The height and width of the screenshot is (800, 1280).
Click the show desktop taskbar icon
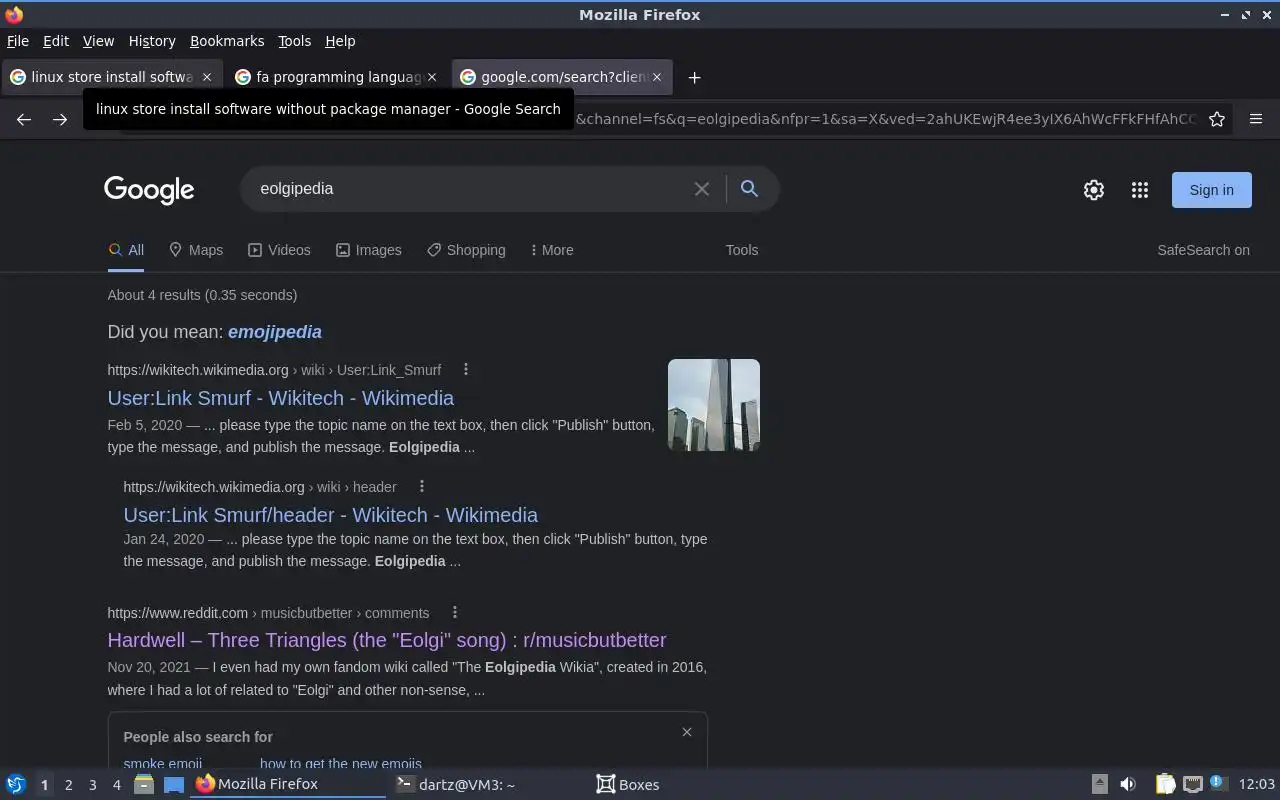[174, 784]
